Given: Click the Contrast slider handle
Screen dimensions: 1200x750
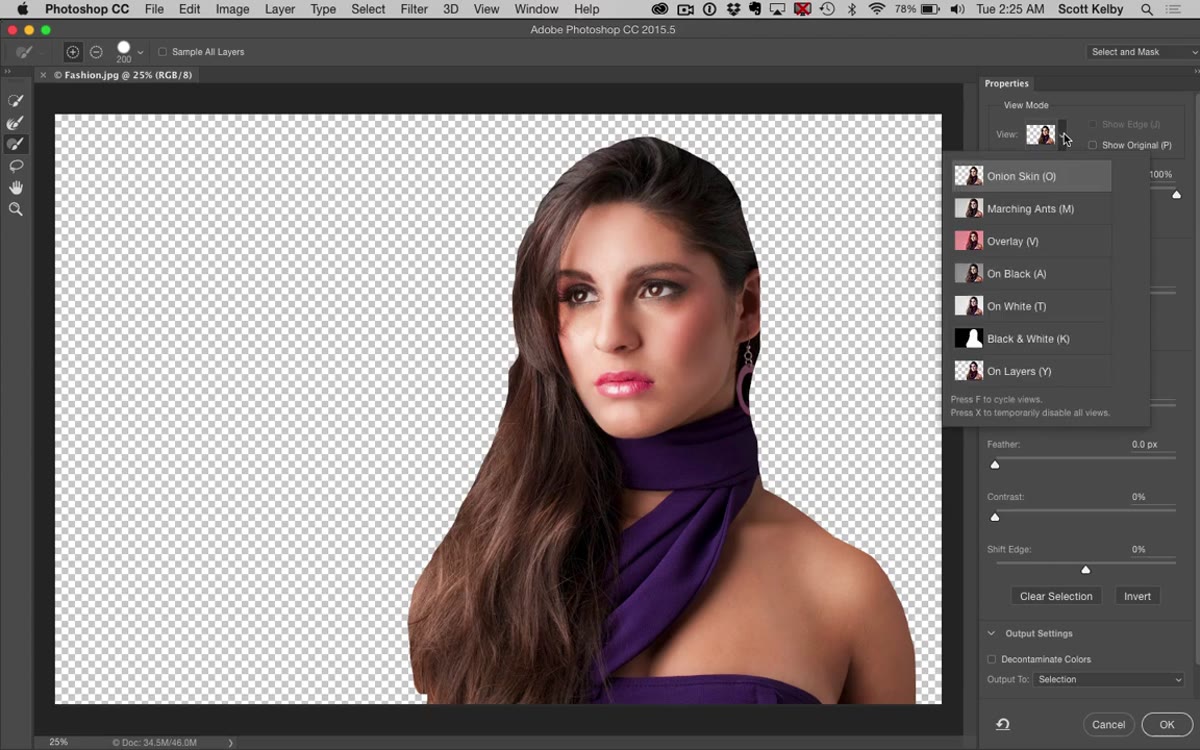Looking at the screenshot, I should [995, 517].
